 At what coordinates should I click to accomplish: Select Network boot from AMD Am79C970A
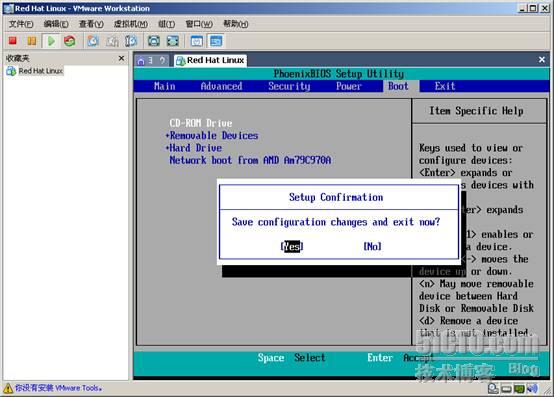coord(250,160)
